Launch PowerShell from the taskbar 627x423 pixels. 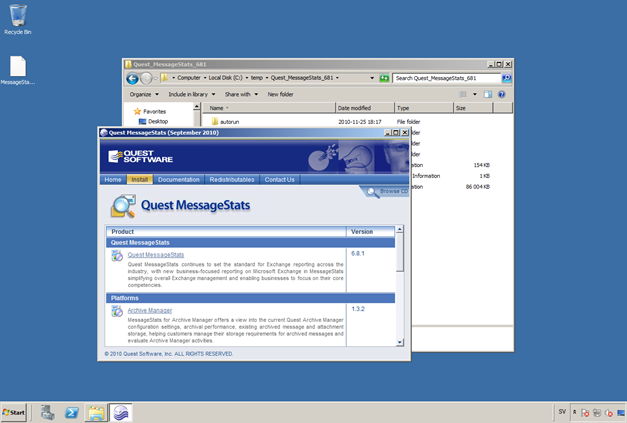tap(72, 413)
